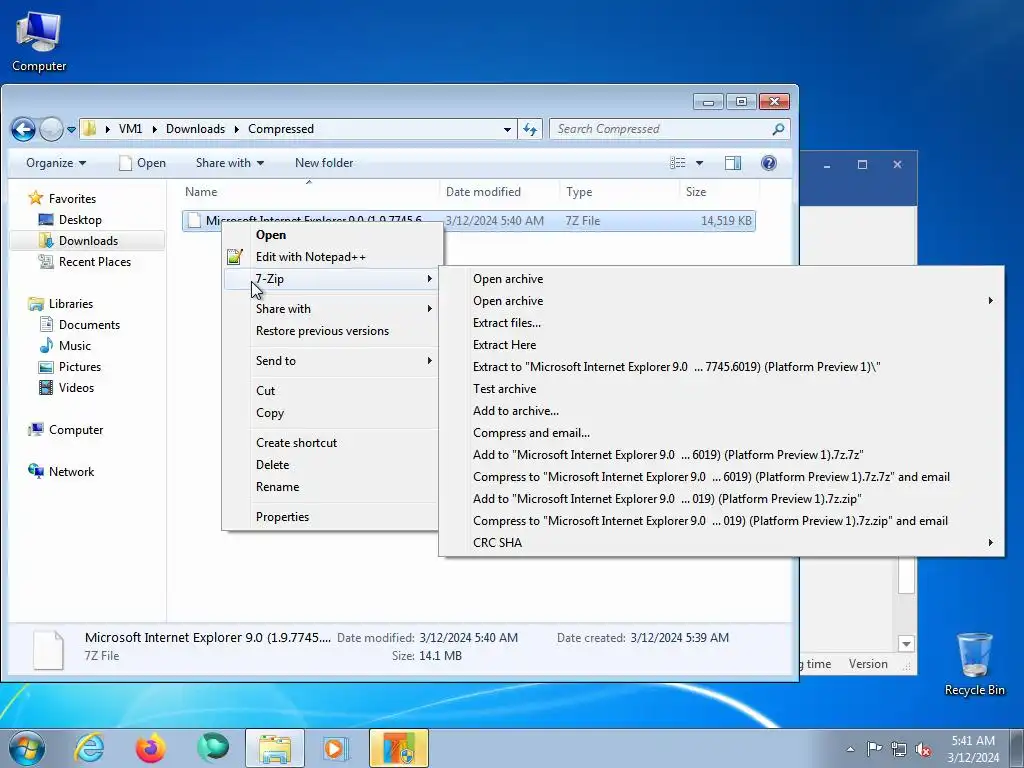Click the muted volume tray icon

923,749
